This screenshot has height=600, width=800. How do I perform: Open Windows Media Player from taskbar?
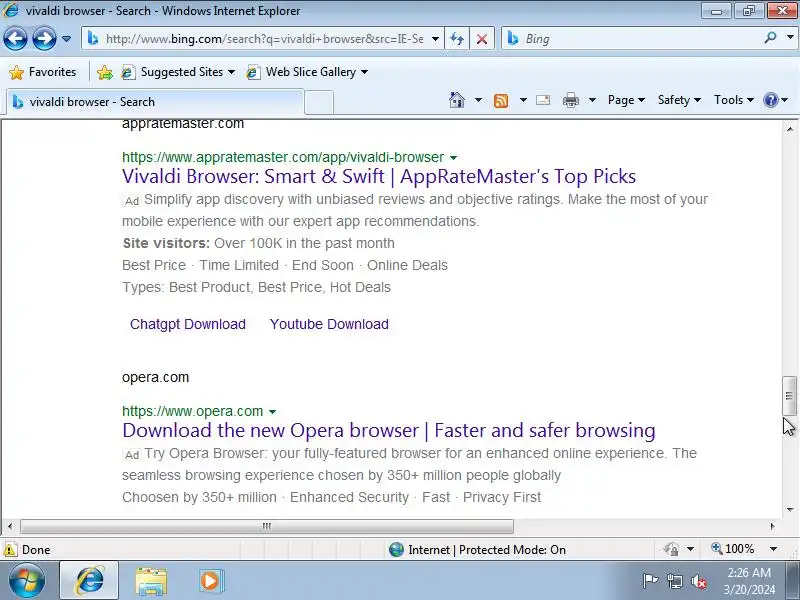click(210, 582)
